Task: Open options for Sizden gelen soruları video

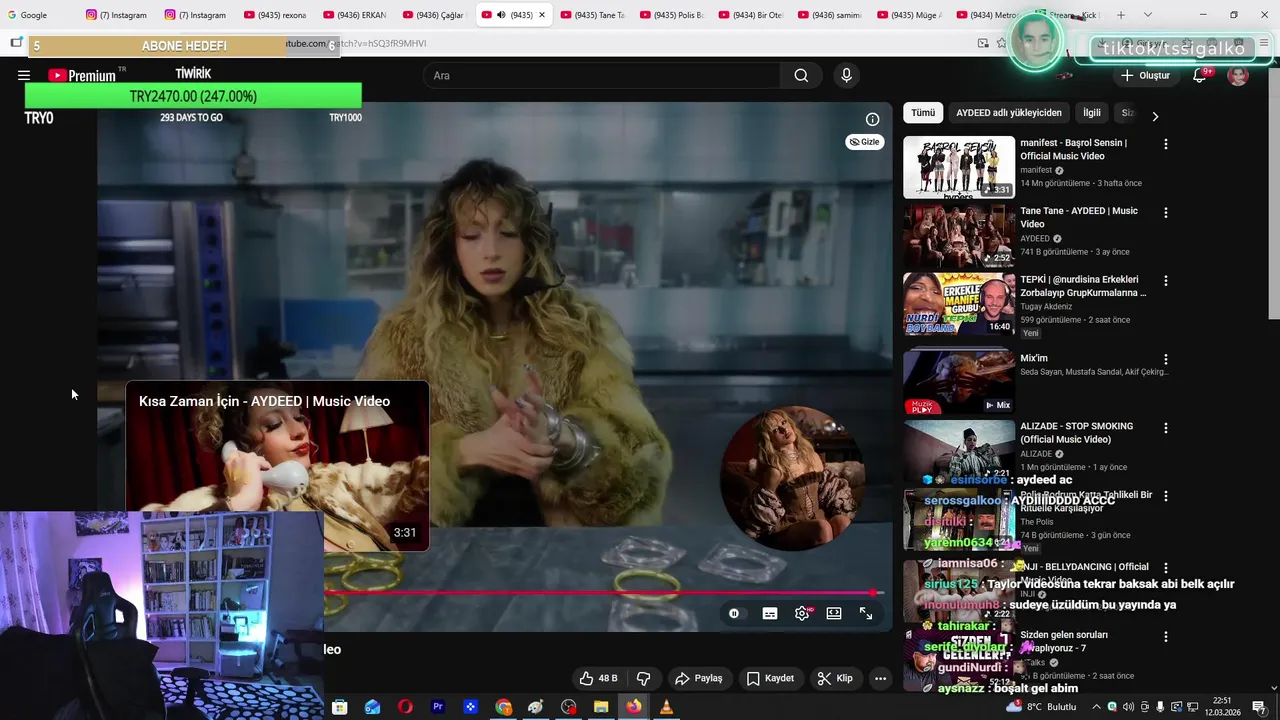Action: pos(1165,636)
